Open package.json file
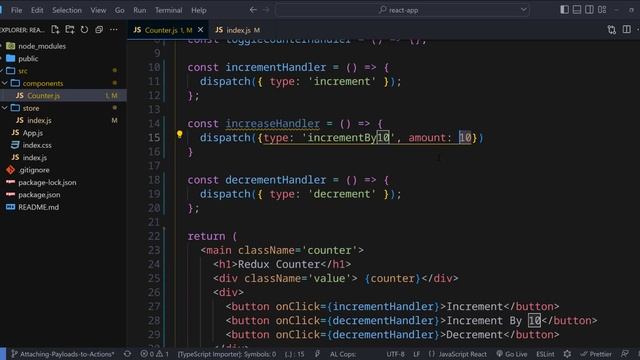 tap(39, 194)
